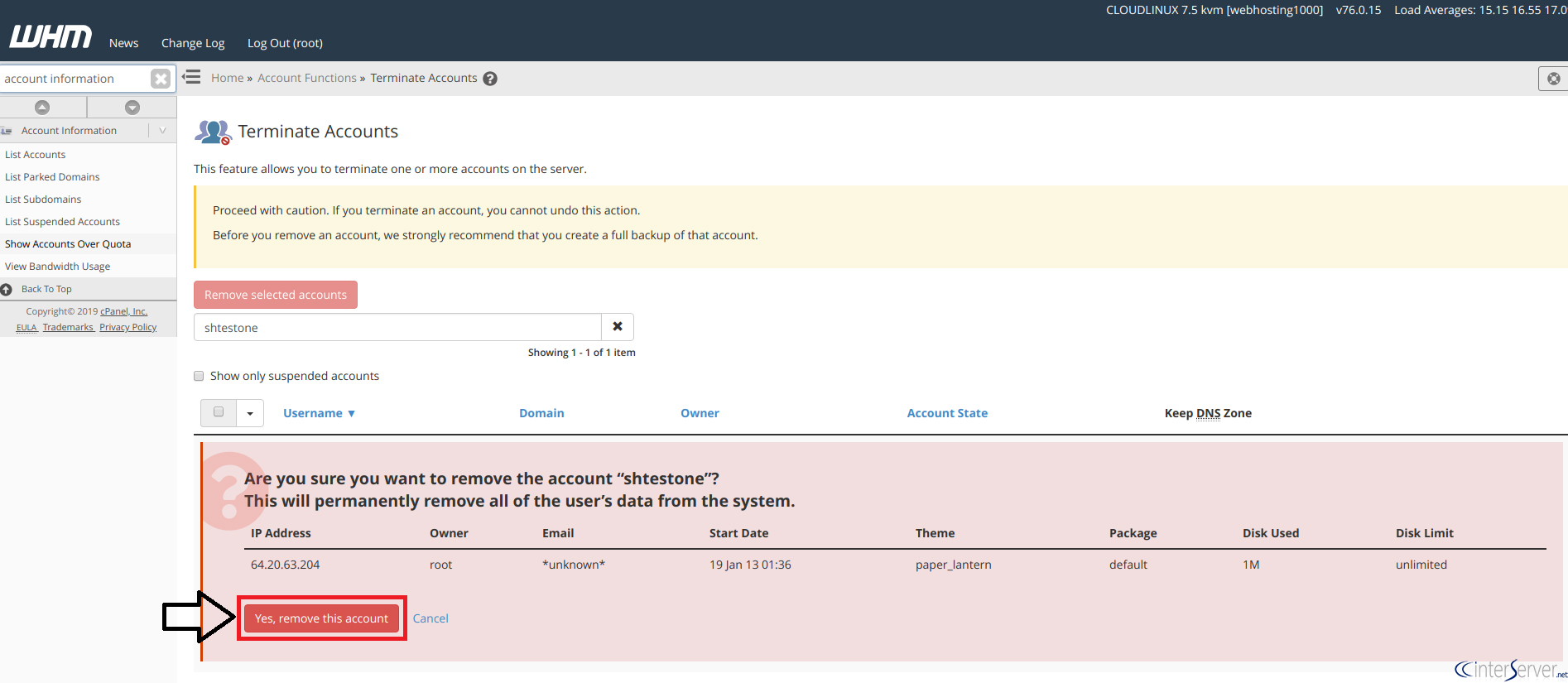Open the Change Log menu item
Image resolution: width=1568 pixels, height=683 pixels.
tap(193, 43)
